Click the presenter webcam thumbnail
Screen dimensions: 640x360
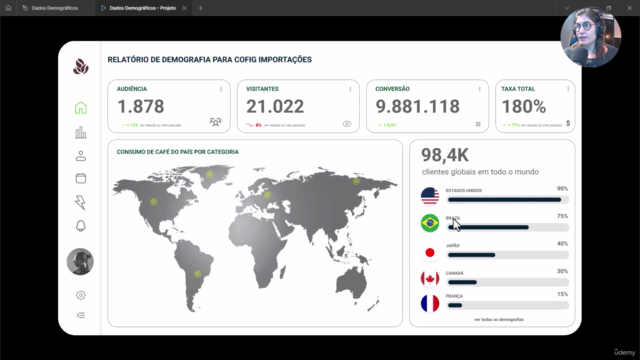591,37
